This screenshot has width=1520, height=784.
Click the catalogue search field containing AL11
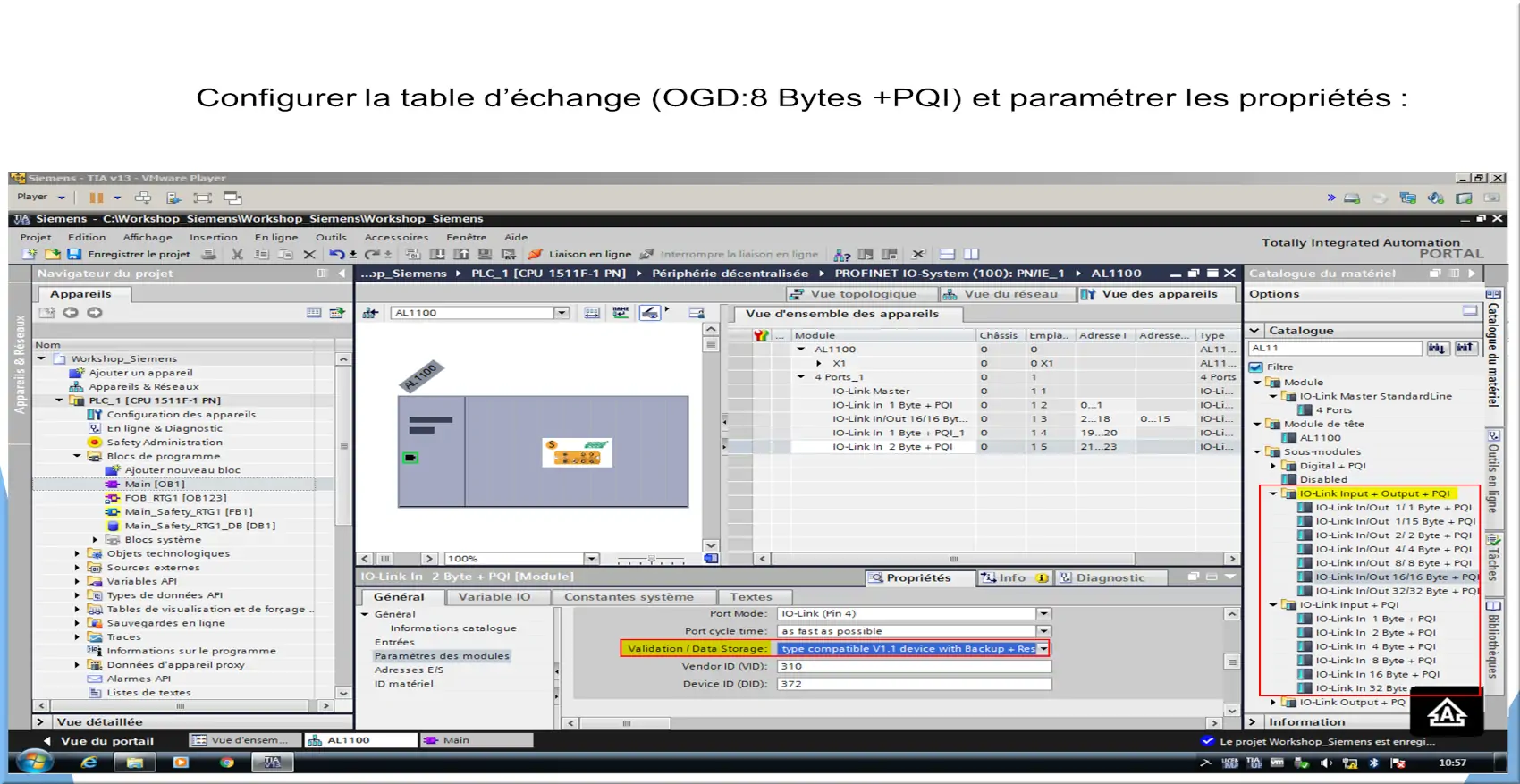click(x=1334, y=348)
